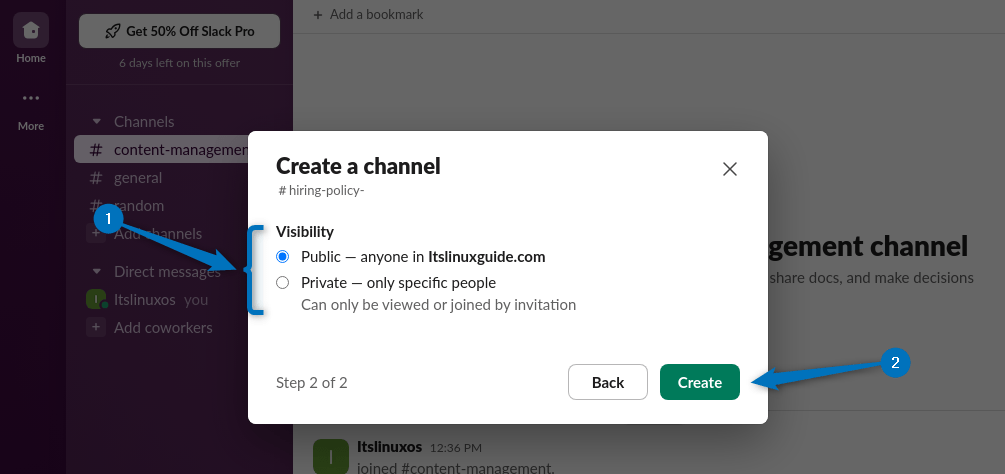The image size is (1005, 474).
Task: Click the Itslinuxos username in message
Action: 390,447
